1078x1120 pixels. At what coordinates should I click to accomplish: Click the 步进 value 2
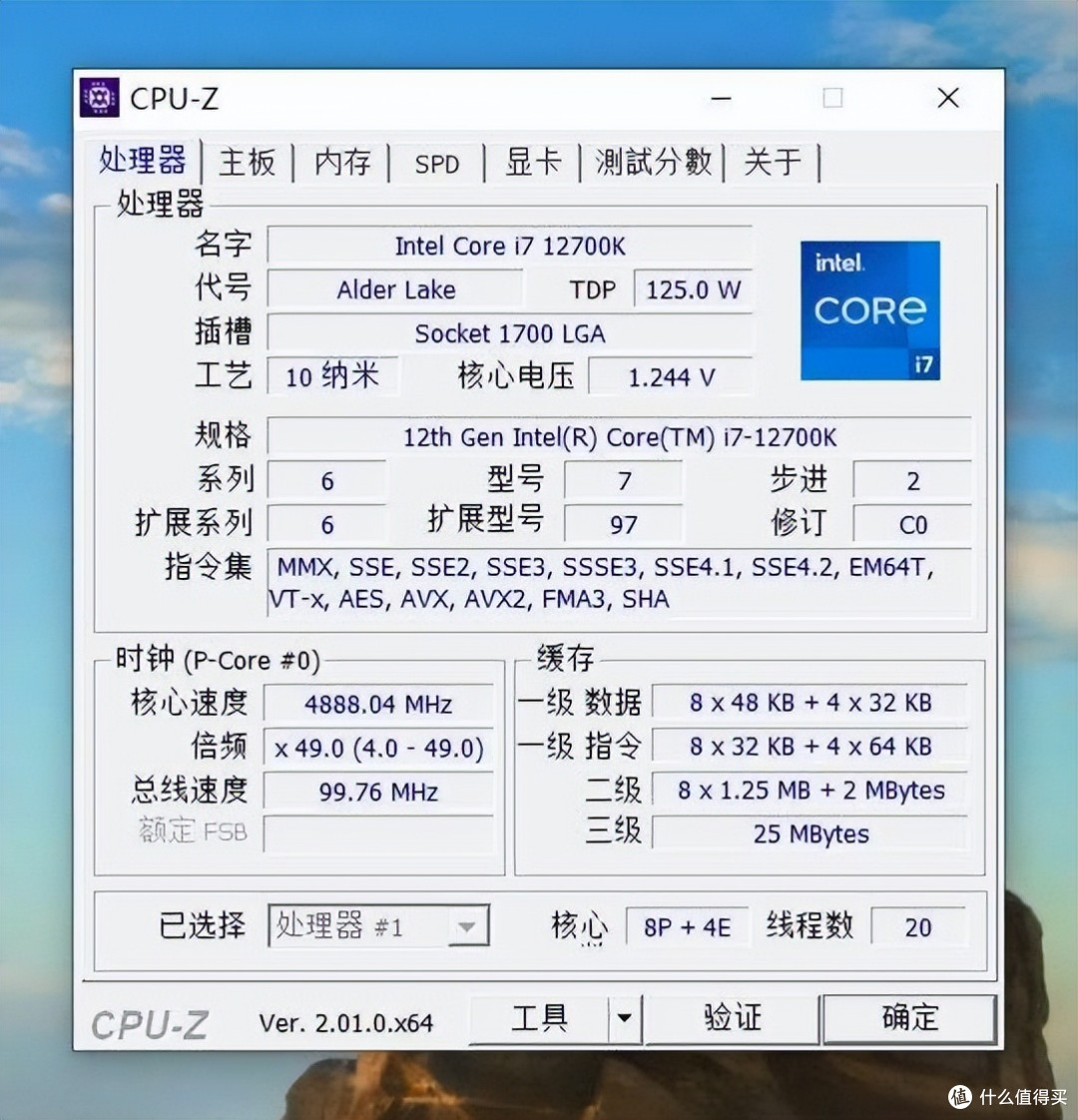pos(912,480)
